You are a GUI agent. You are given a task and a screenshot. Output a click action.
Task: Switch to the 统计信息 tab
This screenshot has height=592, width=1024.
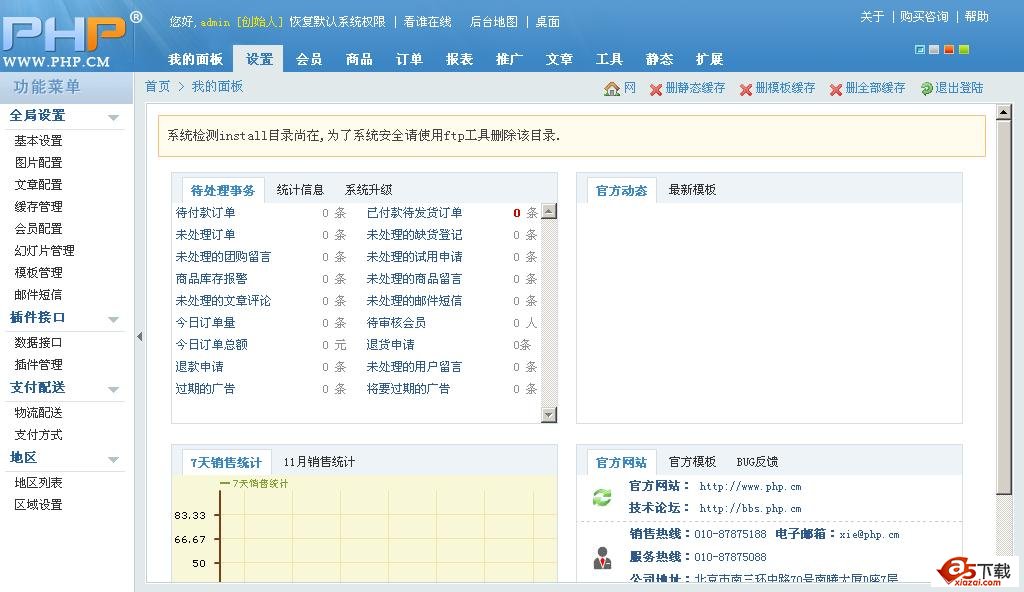pyautogui.click(x=300, y=190)
